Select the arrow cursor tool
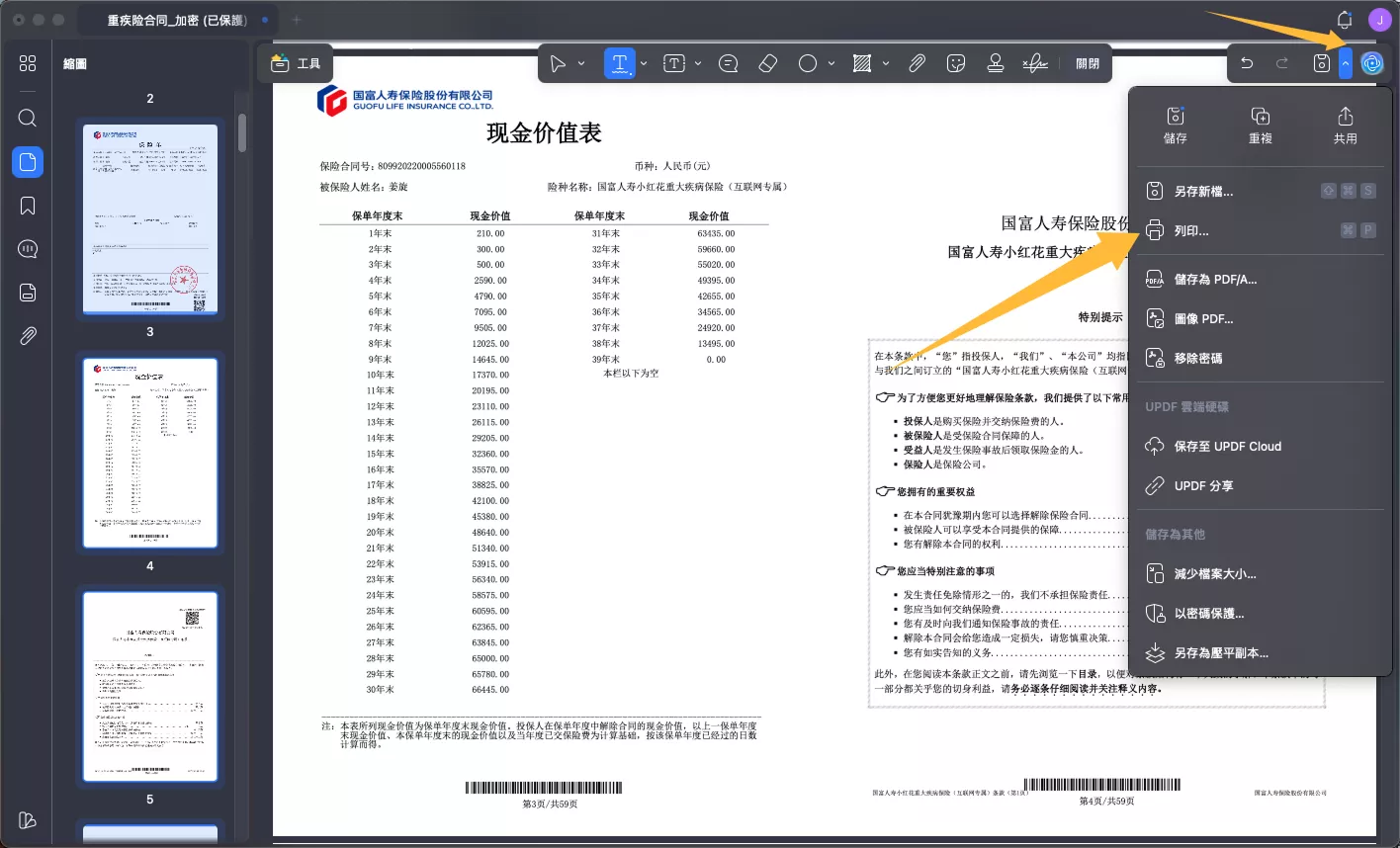The image size is (1400, 848). [559, 63]
